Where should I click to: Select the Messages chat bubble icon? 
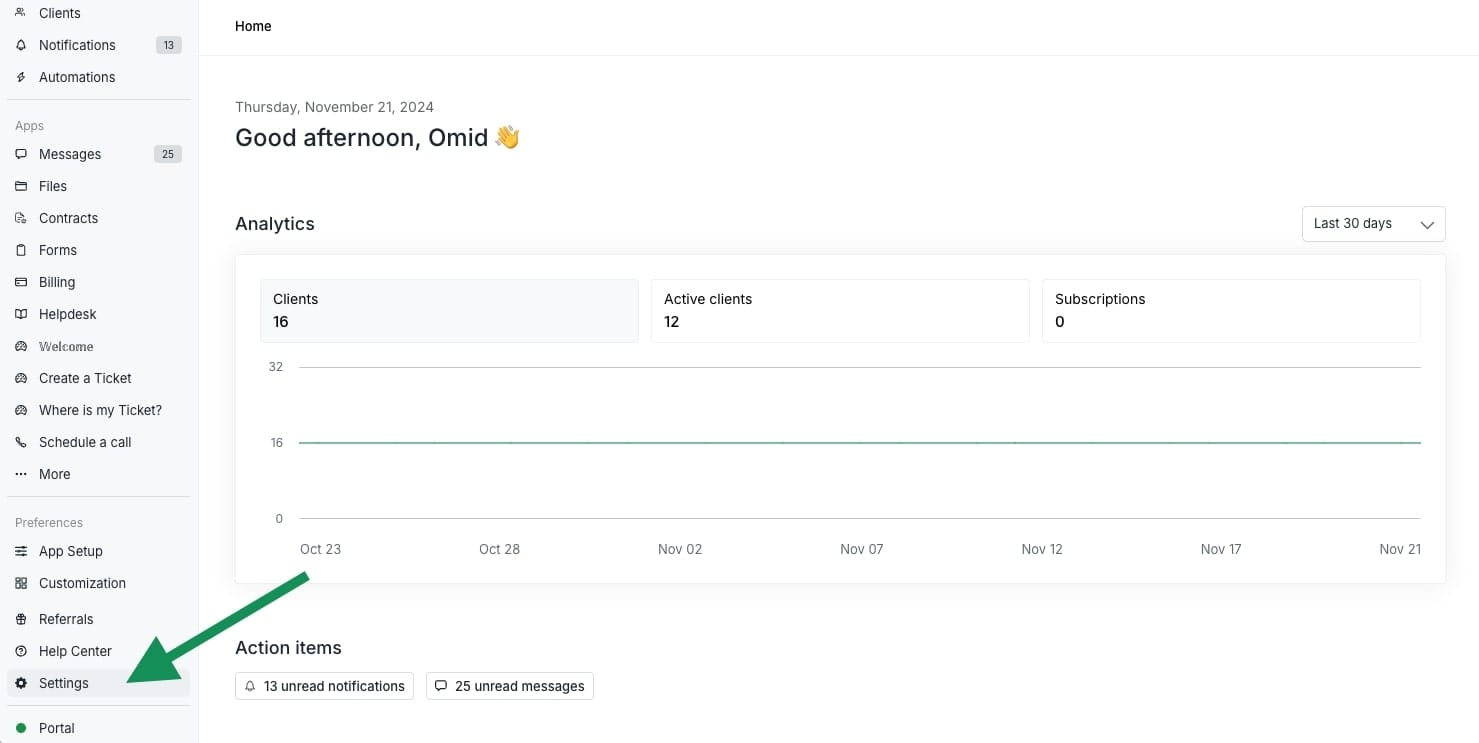tap(21, 154)
